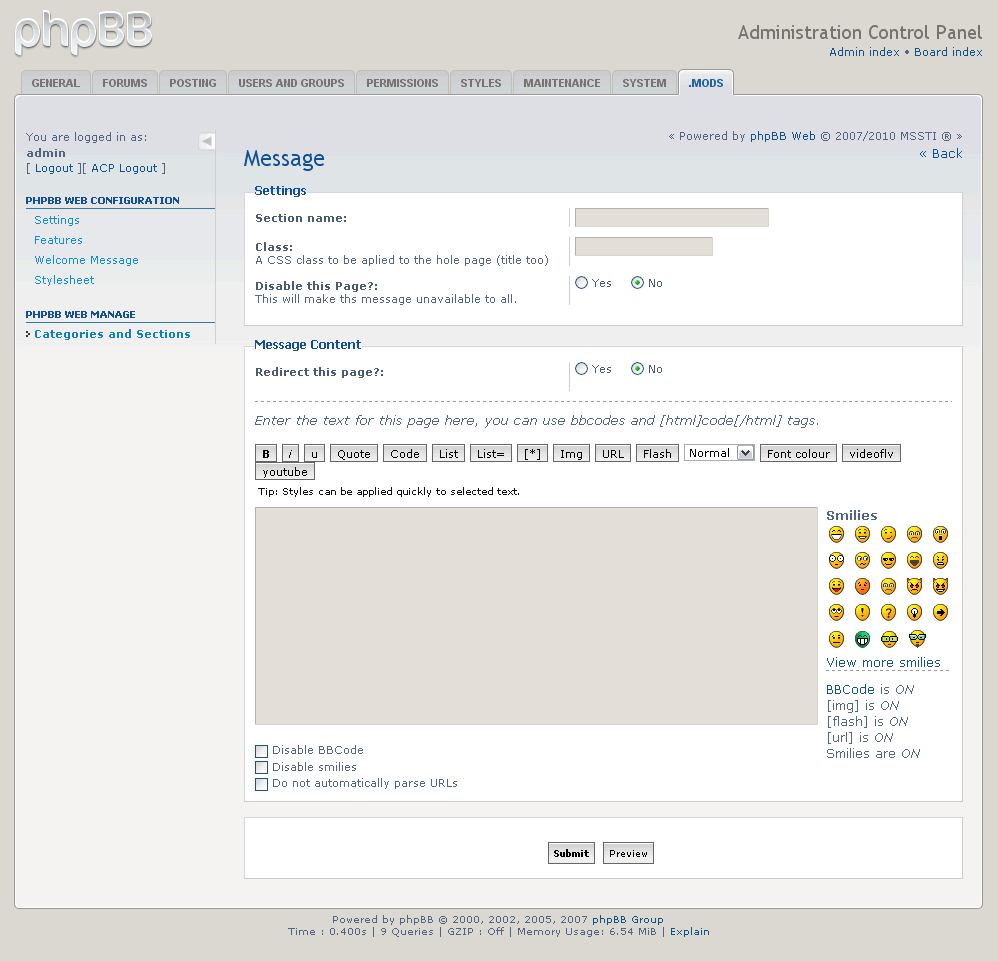
Task: Open the STYLES tab
Action: [481, 83]
